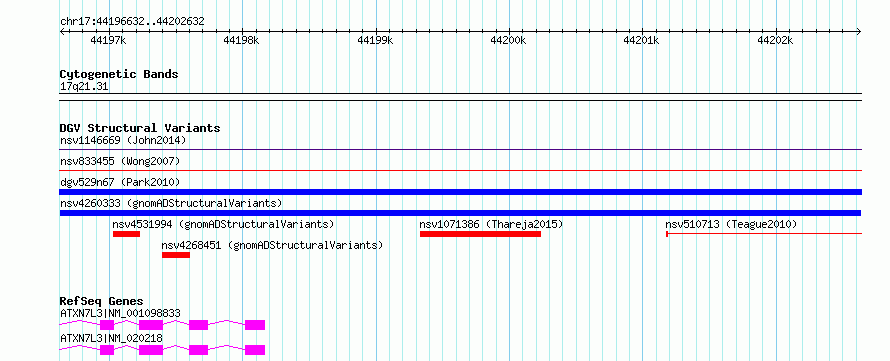Click the 17q21.31 band label
The height and width of the screenshot is (361, 890).
84,87
